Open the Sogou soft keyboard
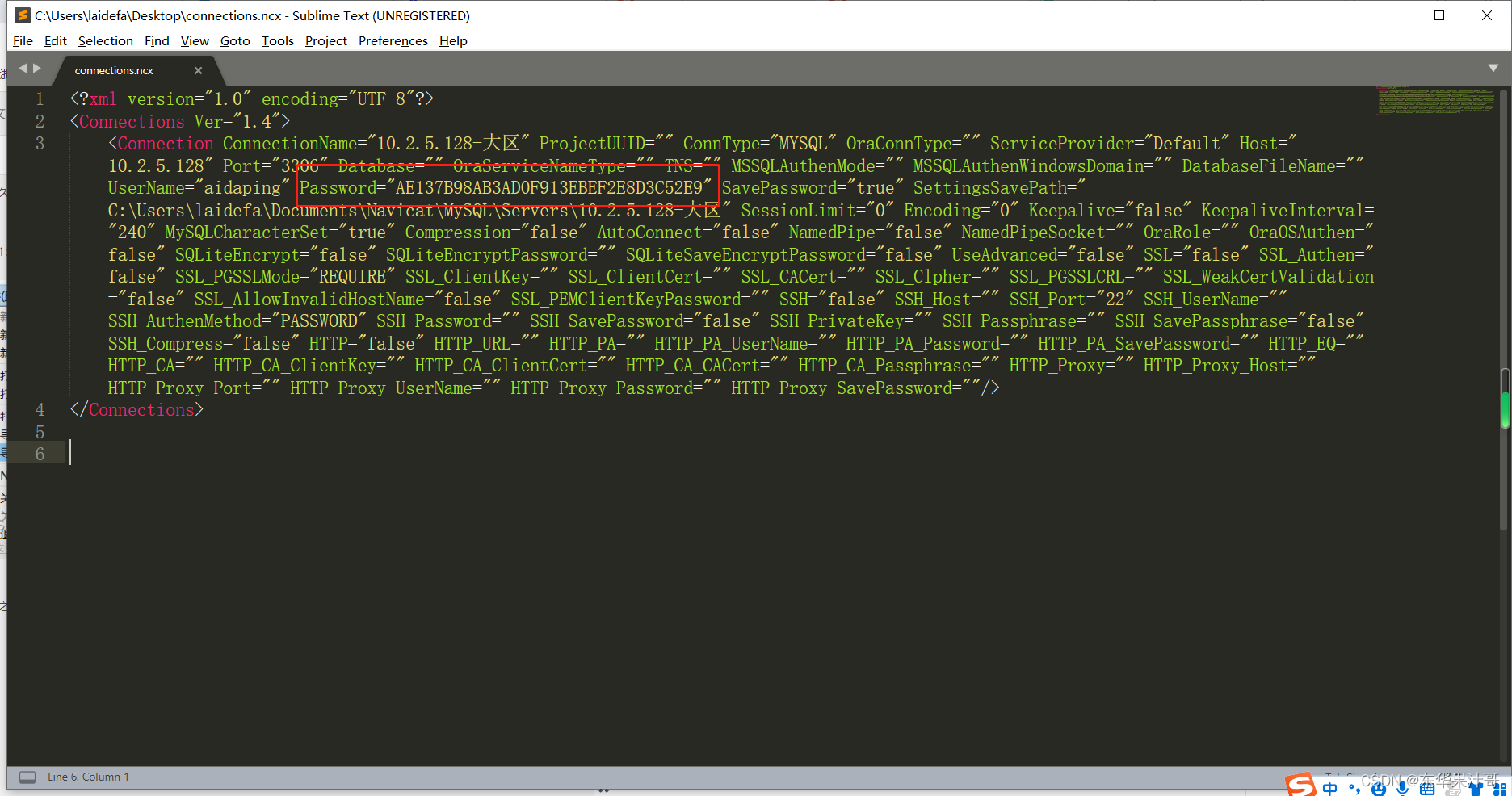The height and width of the screenshot is (796, 1512). tap(1427, 789)
